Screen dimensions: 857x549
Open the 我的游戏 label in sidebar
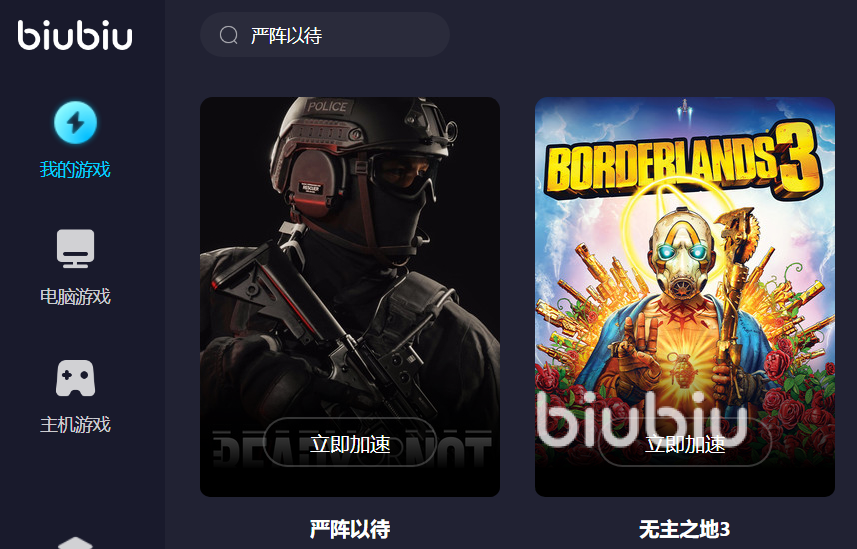75,170
